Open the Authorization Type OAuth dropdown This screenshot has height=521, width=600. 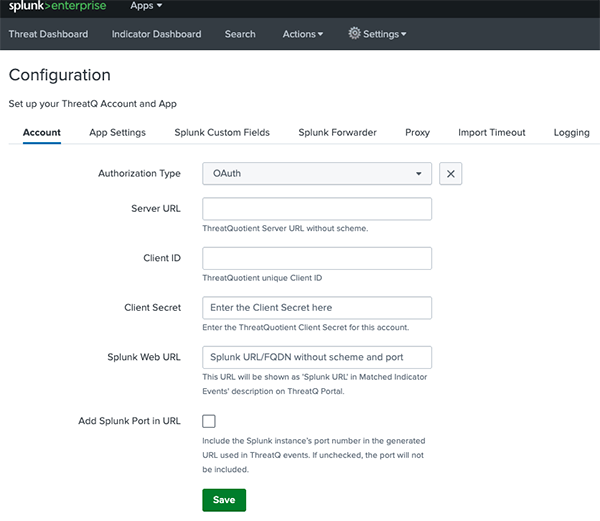pos(317,173)
